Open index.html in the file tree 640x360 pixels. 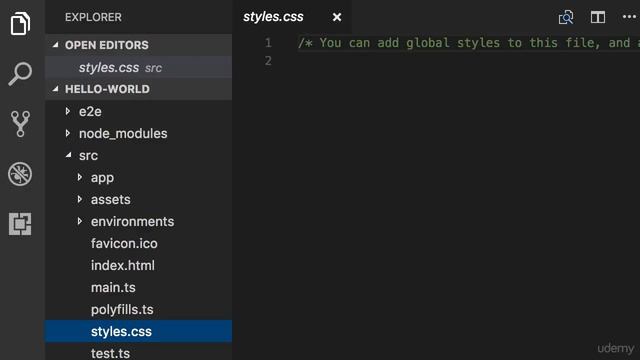(x=123, y=266)
